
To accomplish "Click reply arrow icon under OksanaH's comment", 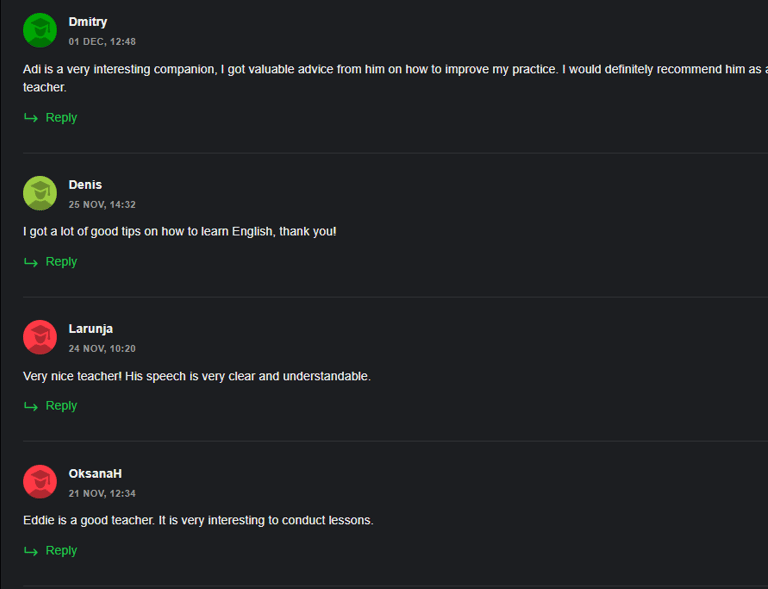I will [31, 551].
